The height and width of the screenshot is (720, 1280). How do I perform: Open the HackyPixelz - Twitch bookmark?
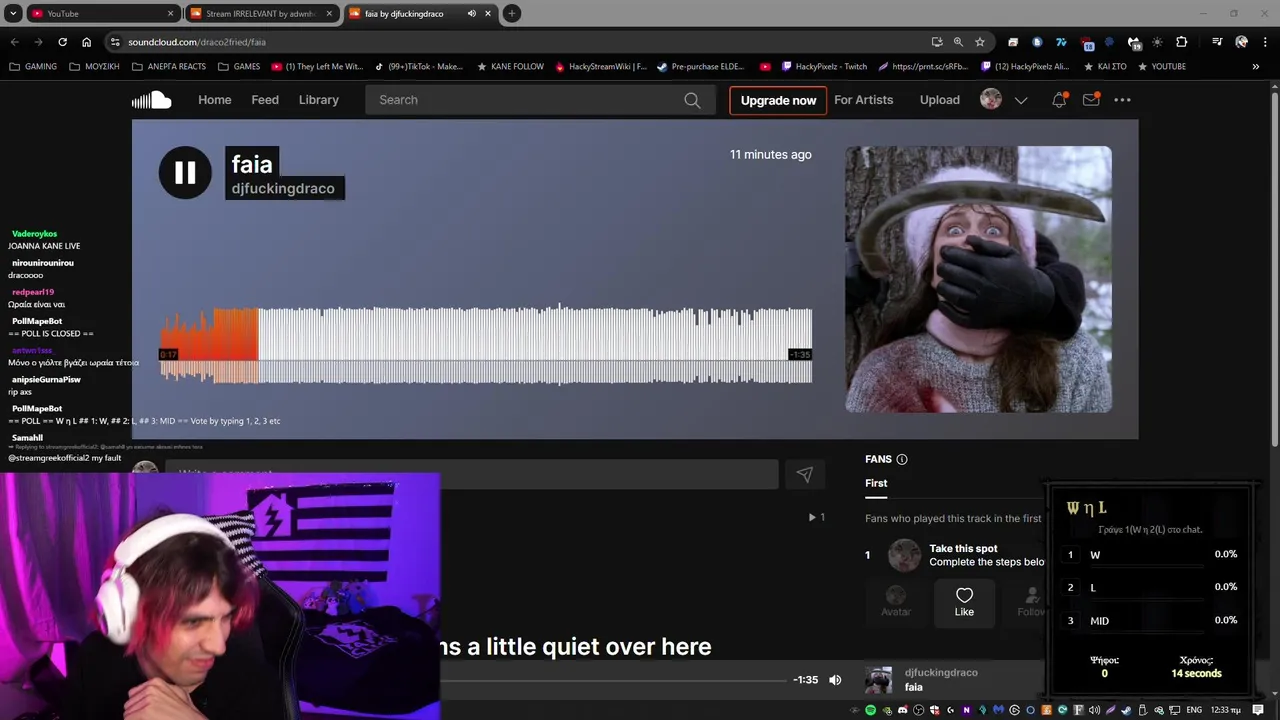pos(824,67)
